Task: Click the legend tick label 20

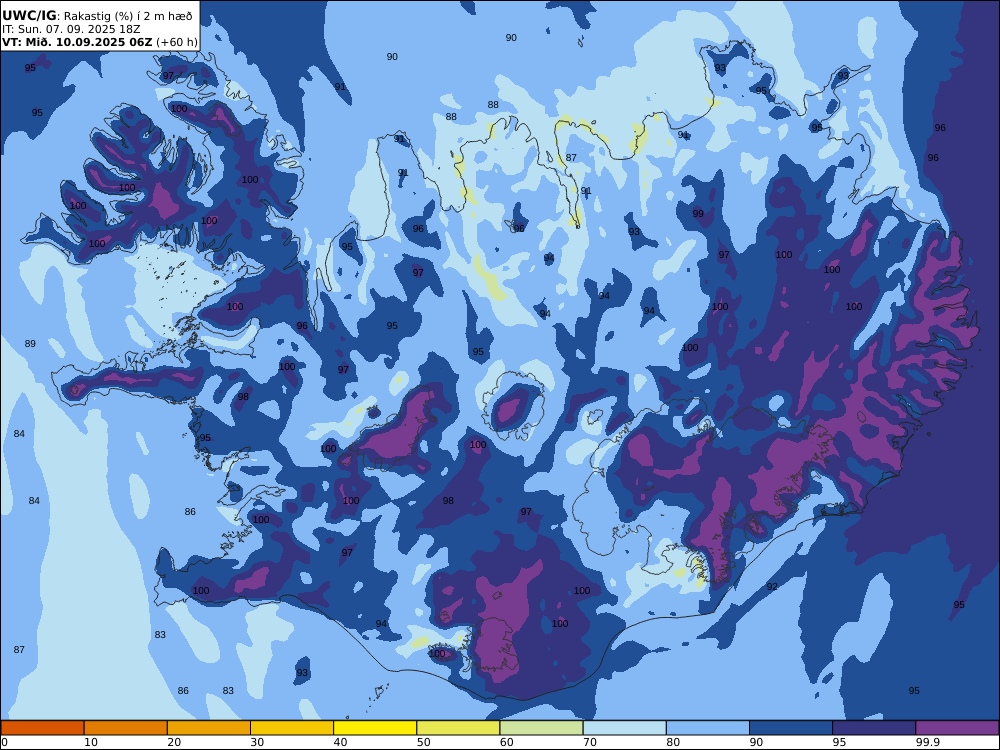Action: click(174, 742)
